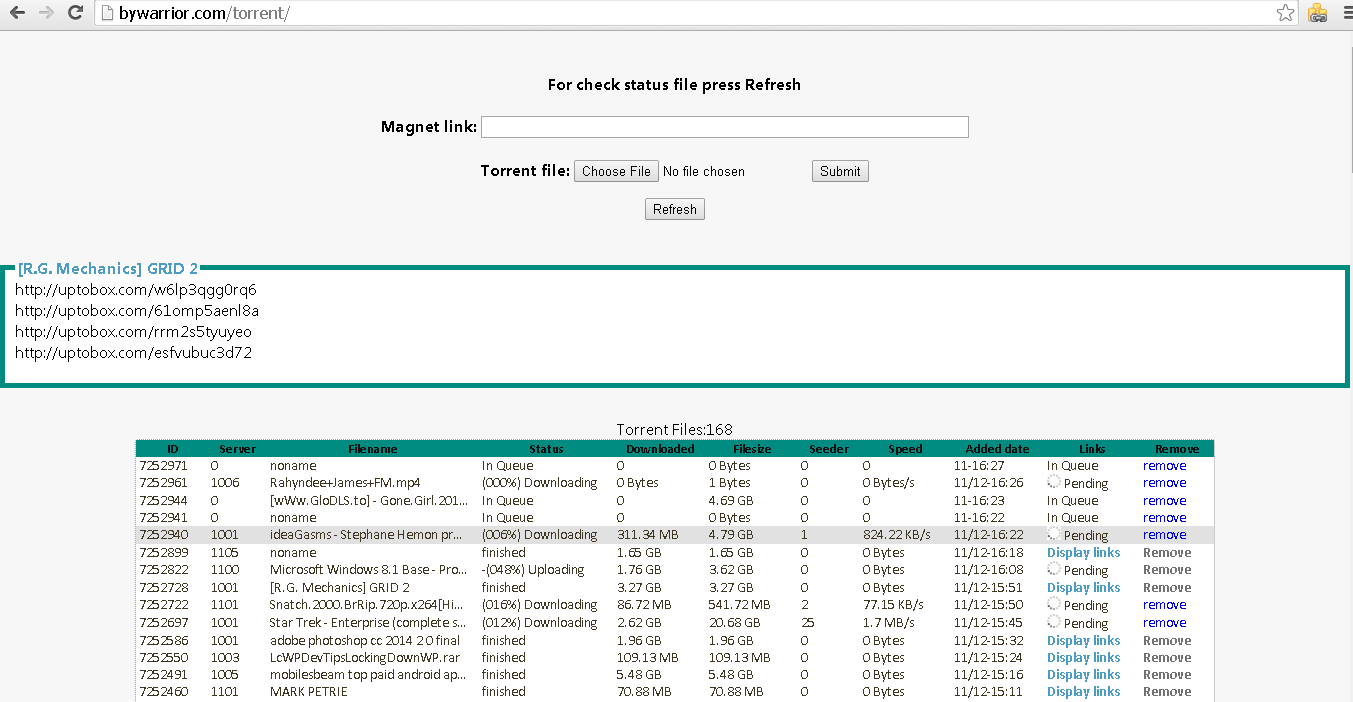Click the browser back arrow
The height and width of the screenshot is (702, 1353).
(x=17, y=13)
